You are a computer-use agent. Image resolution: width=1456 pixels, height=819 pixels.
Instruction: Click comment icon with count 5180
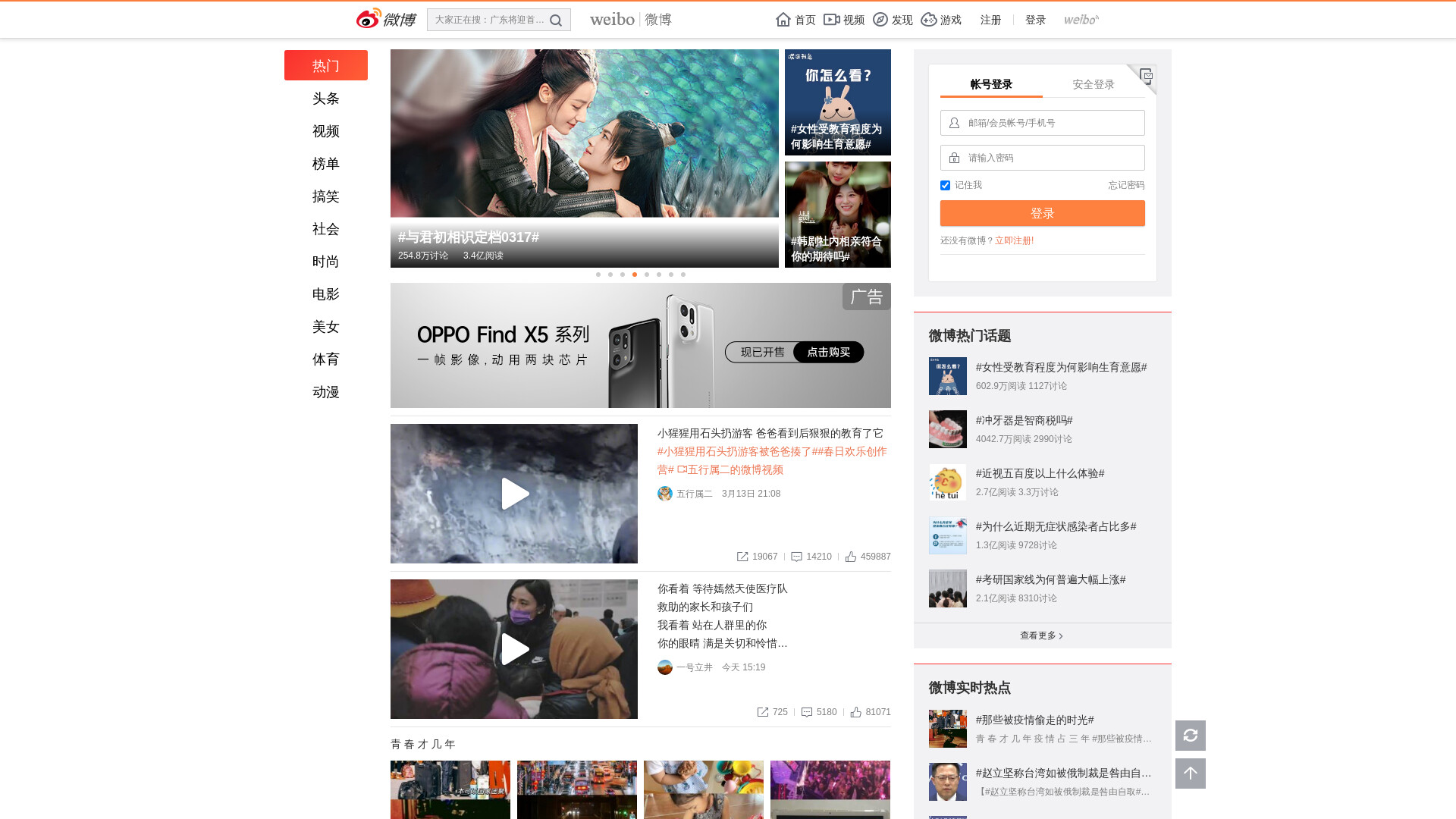pyautogui.click(x=807, y=712)
